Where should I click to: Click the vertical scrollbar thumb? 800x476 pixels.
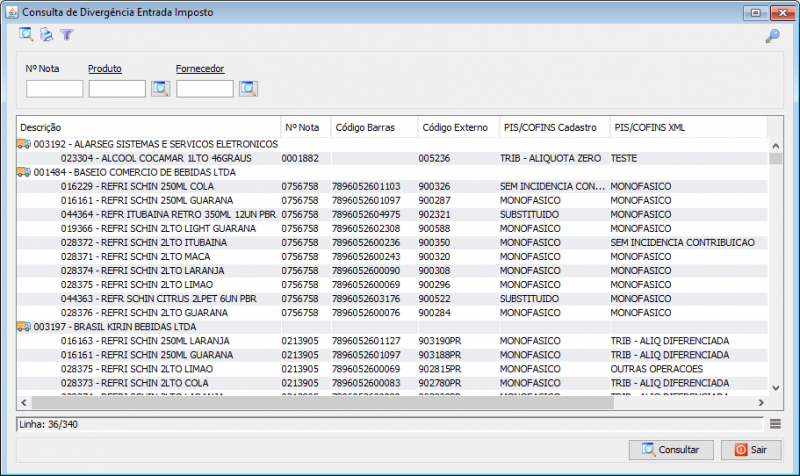click(x=776, y=159)
